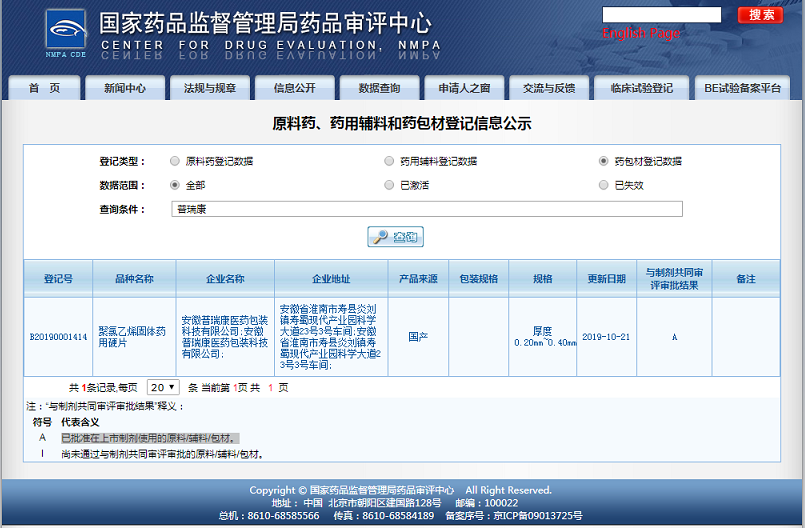Click the 国家药品监督管理局药品审评中心 header title
The width and height of the screenshot is (805, 528).
[x=265, y=23]
